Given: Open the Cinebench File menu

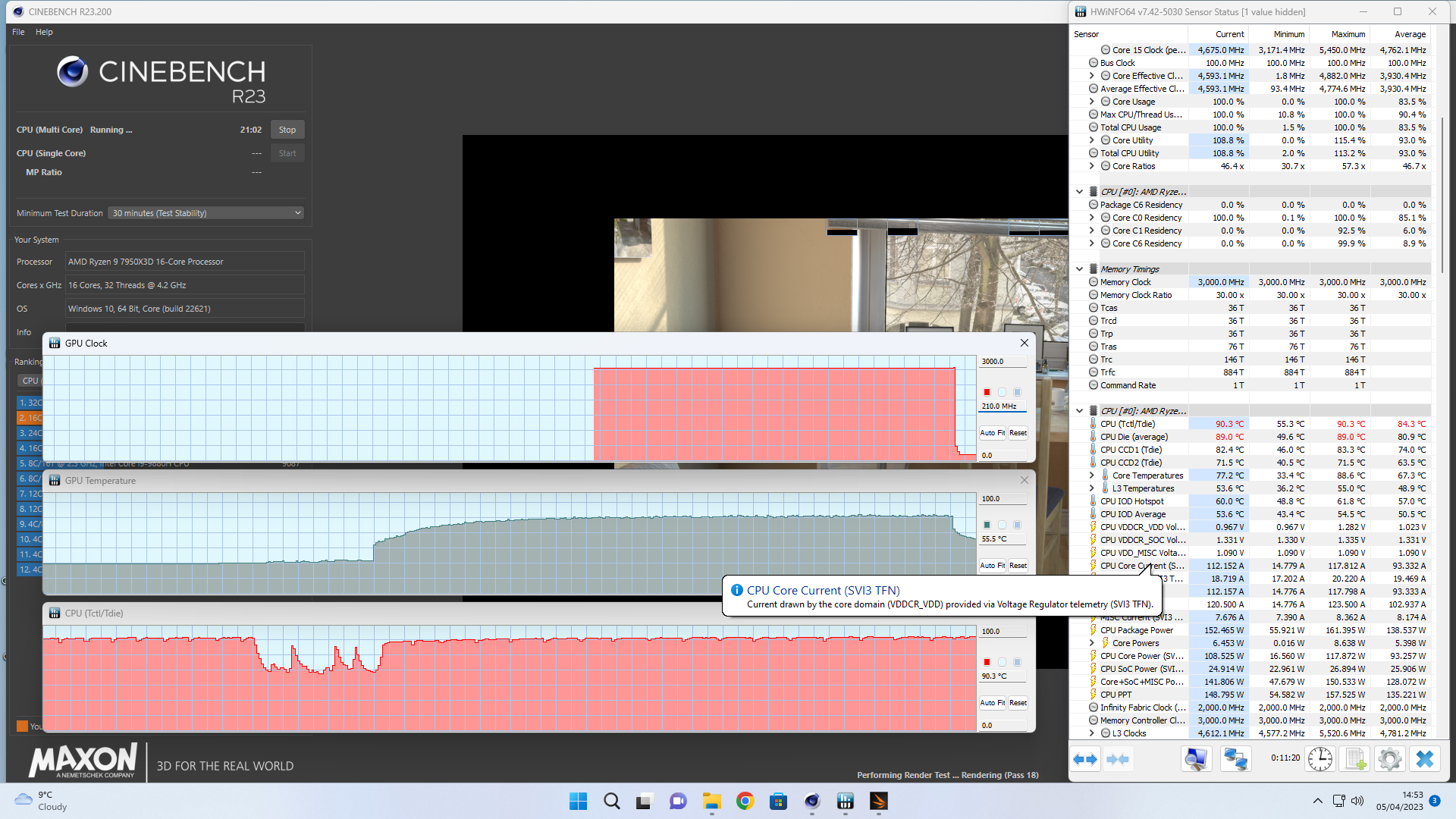Looking at the screenshot, I should pyautogui.click(x=18, y=32).
